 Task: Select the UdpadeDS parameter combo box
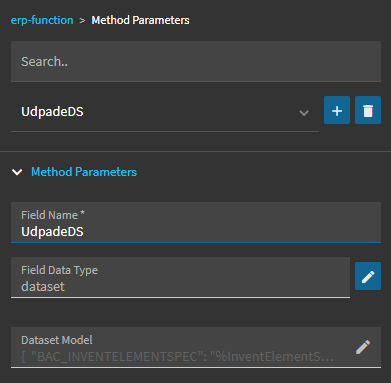165,112
